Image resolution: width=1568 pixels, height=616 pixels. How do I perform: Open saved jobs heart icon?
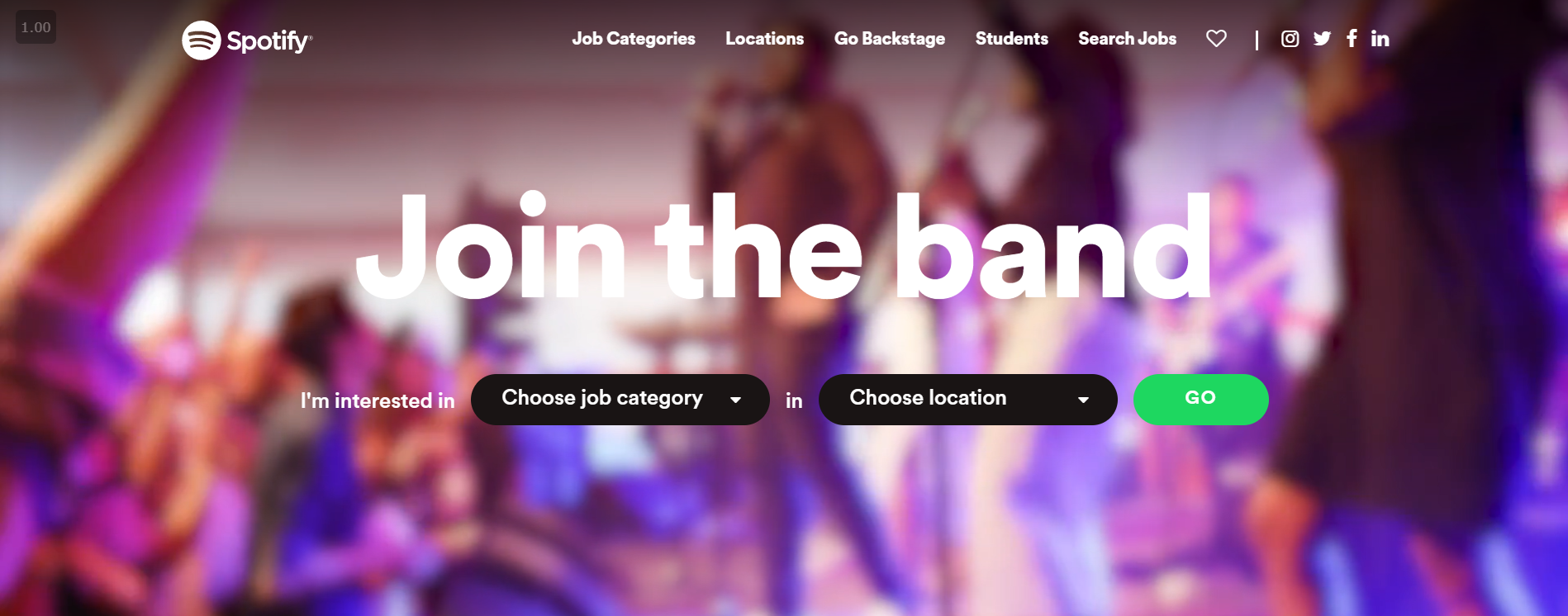coord(1216,38)
